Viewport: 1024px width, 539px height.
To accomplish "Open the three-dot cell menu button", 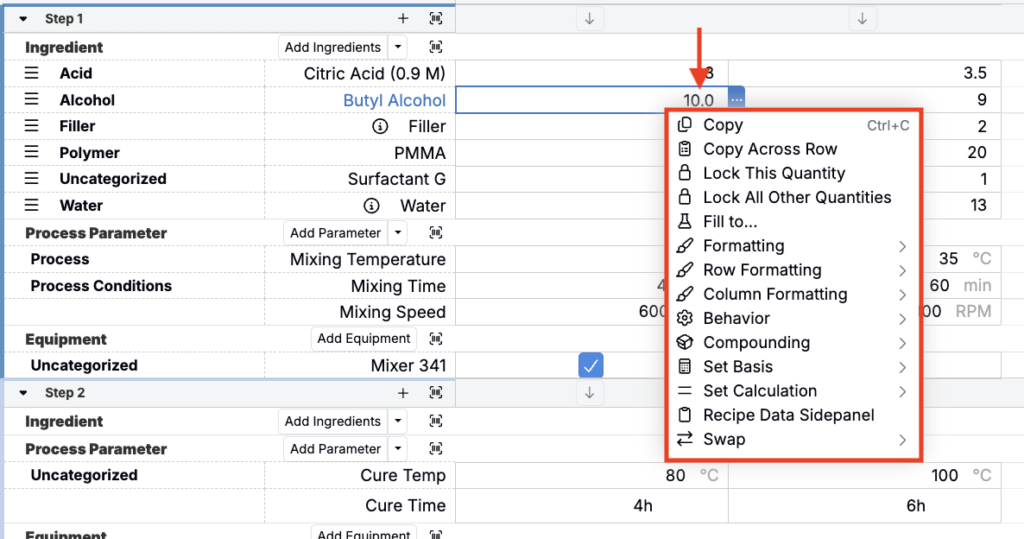I will pyautogui.click(x=736, y=99).
